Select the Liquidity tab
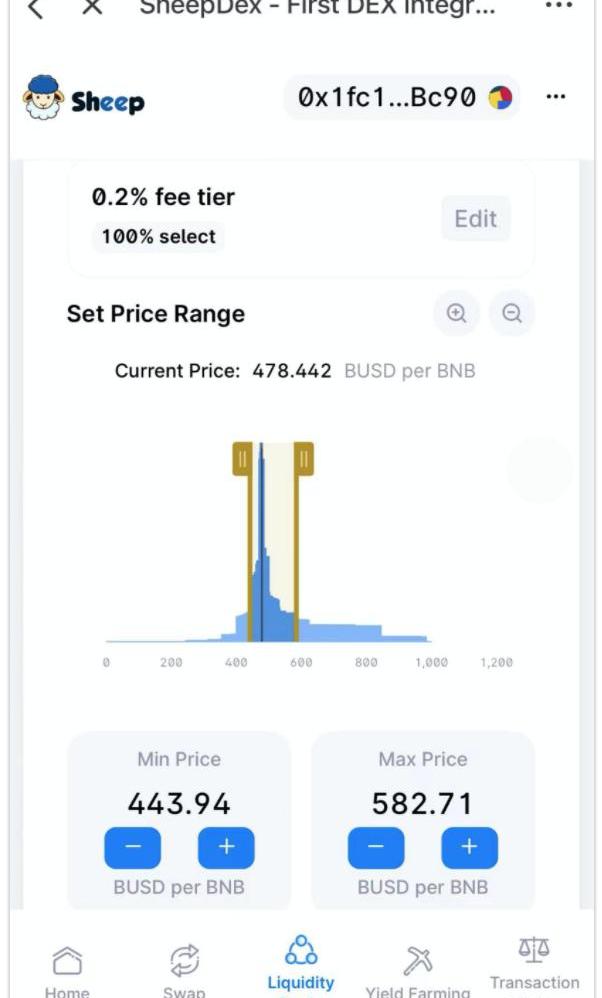The image size is (602, 998). pyautogui.click(x=301, y=965)
